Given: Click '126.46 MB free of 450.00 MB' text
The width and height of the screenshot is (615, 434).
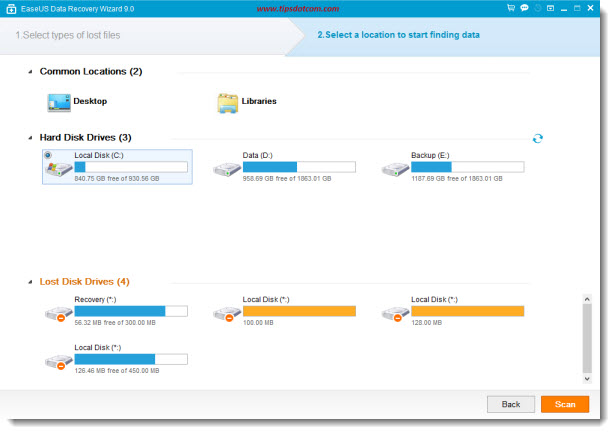Looking at the screenshot, I should (117, 371).
